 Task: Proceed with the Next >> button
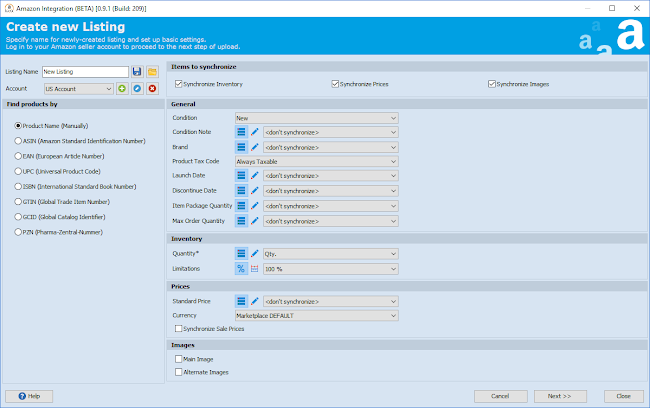point(560,396)
